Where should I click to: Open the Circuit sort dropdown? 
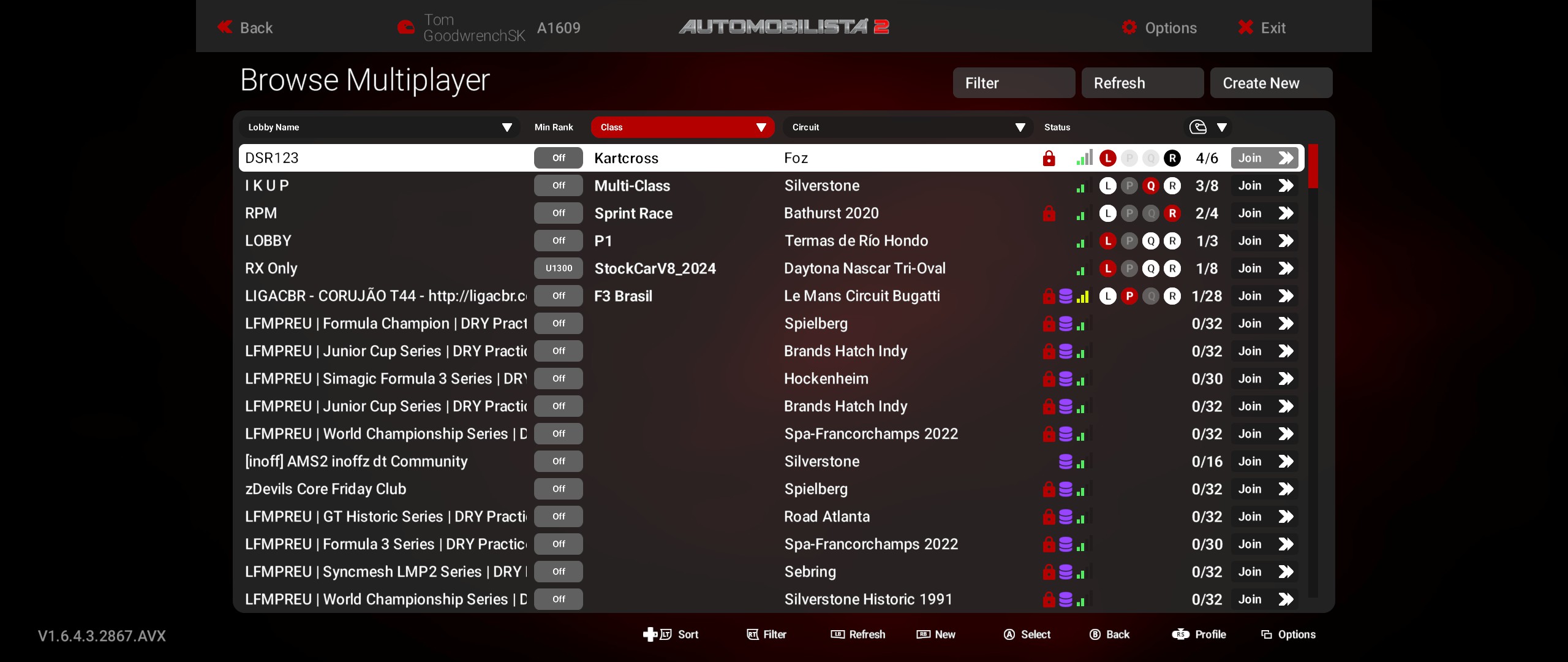click(x=908, y=127)
